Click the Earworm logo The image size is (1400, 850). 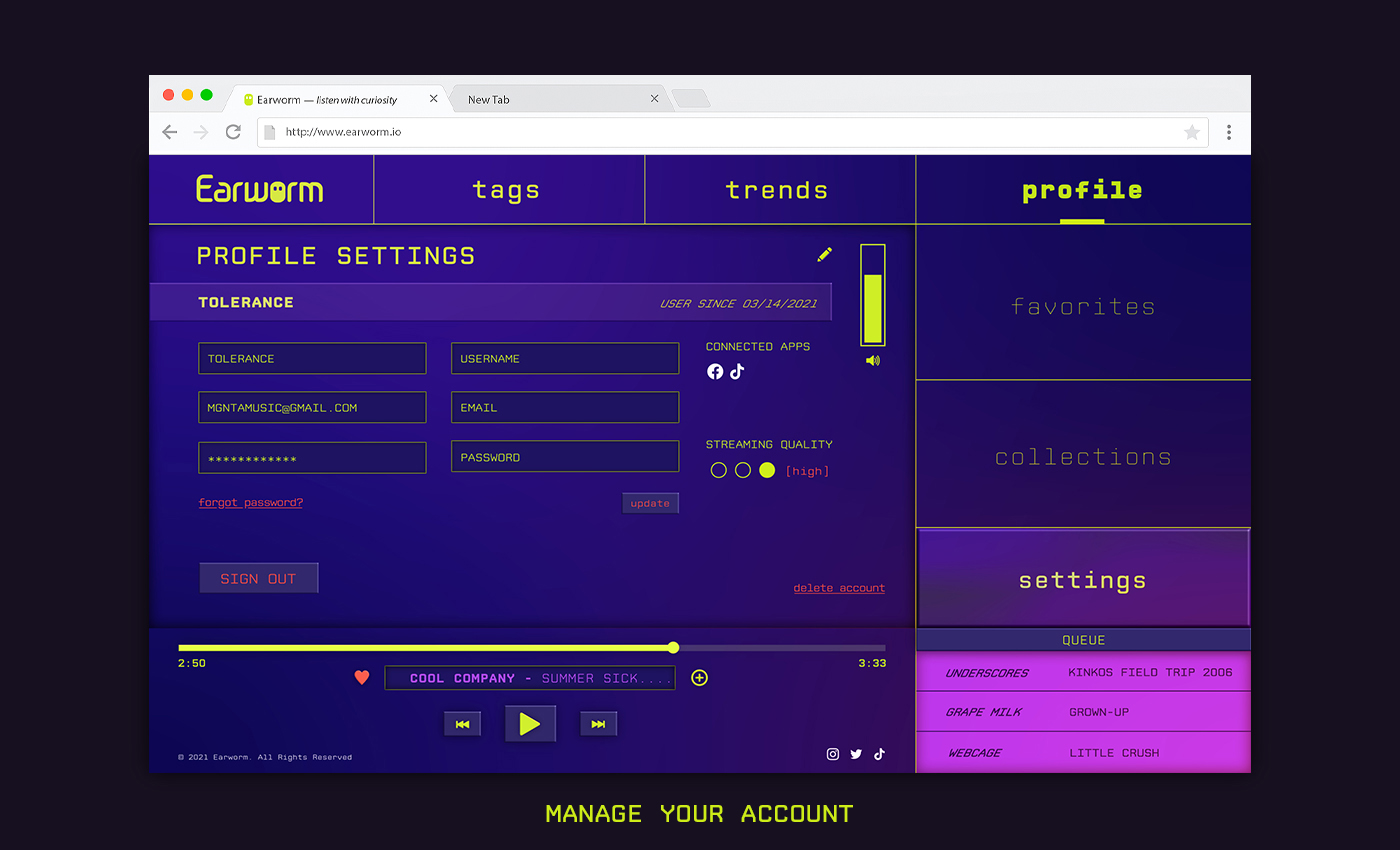click(x=260, y=189)
